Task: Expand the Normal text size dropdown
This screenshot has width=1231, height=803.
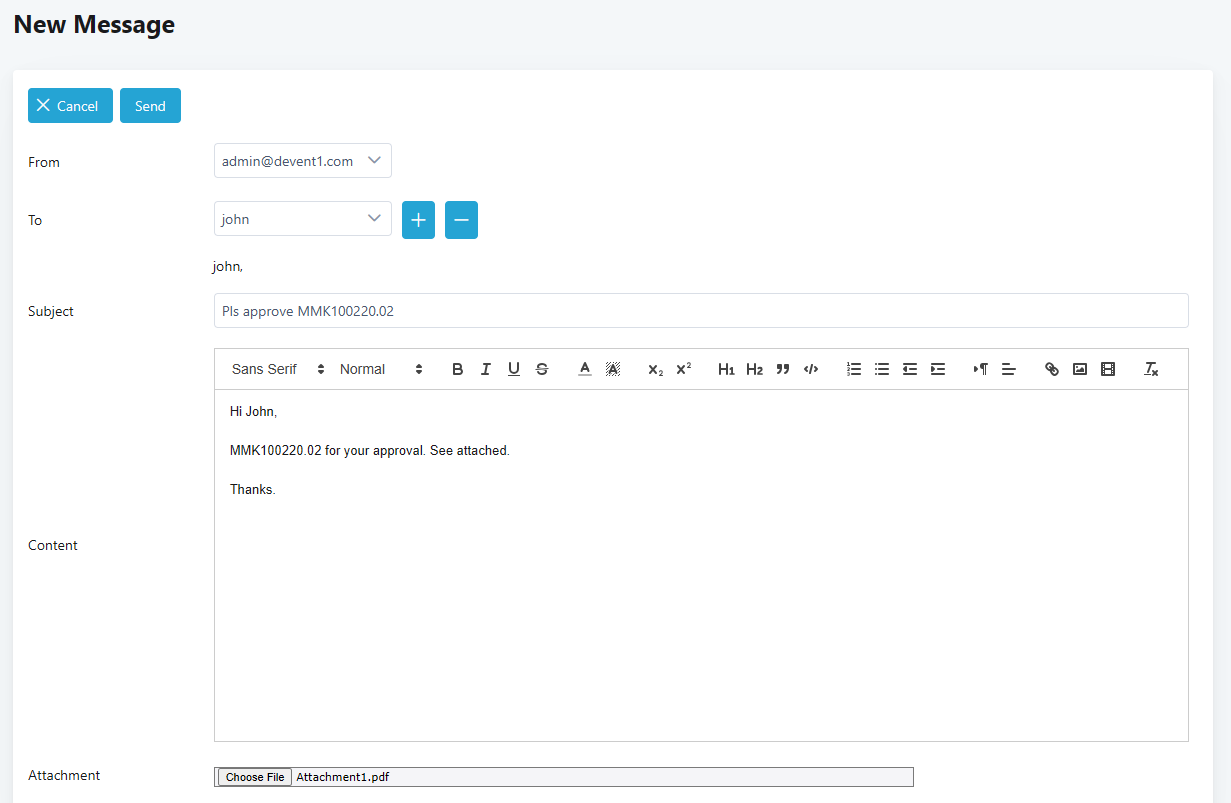Action: 381,369
